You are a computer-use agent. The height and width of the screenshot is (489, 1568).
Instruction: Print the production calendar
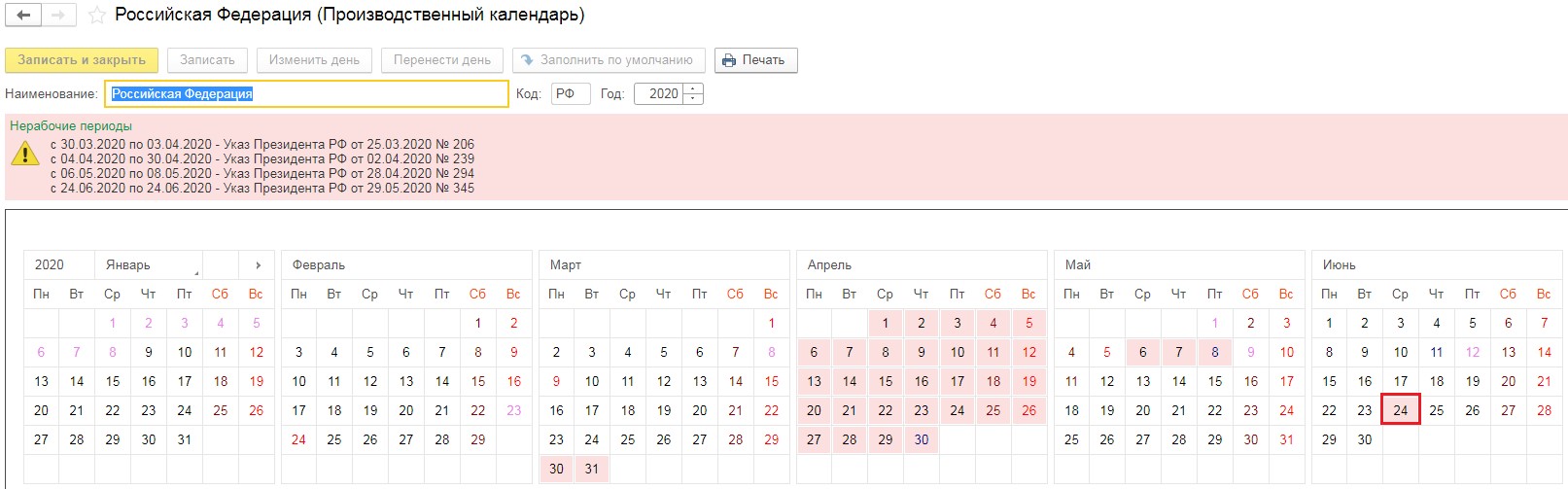tap(755, 60)
